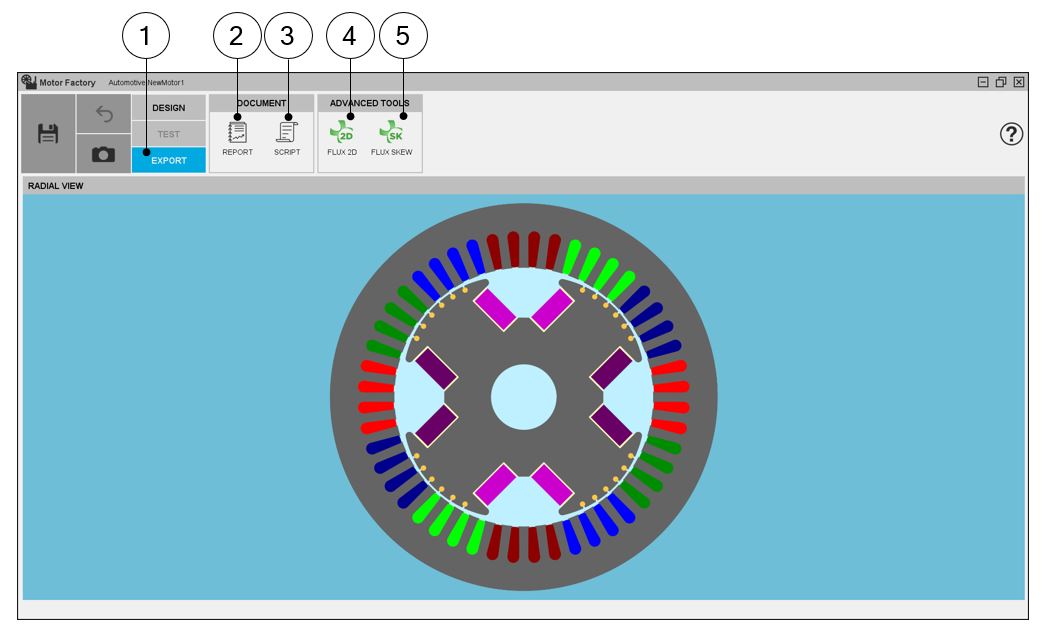
Task: Click the undo arrow icon
Action: 104,114
